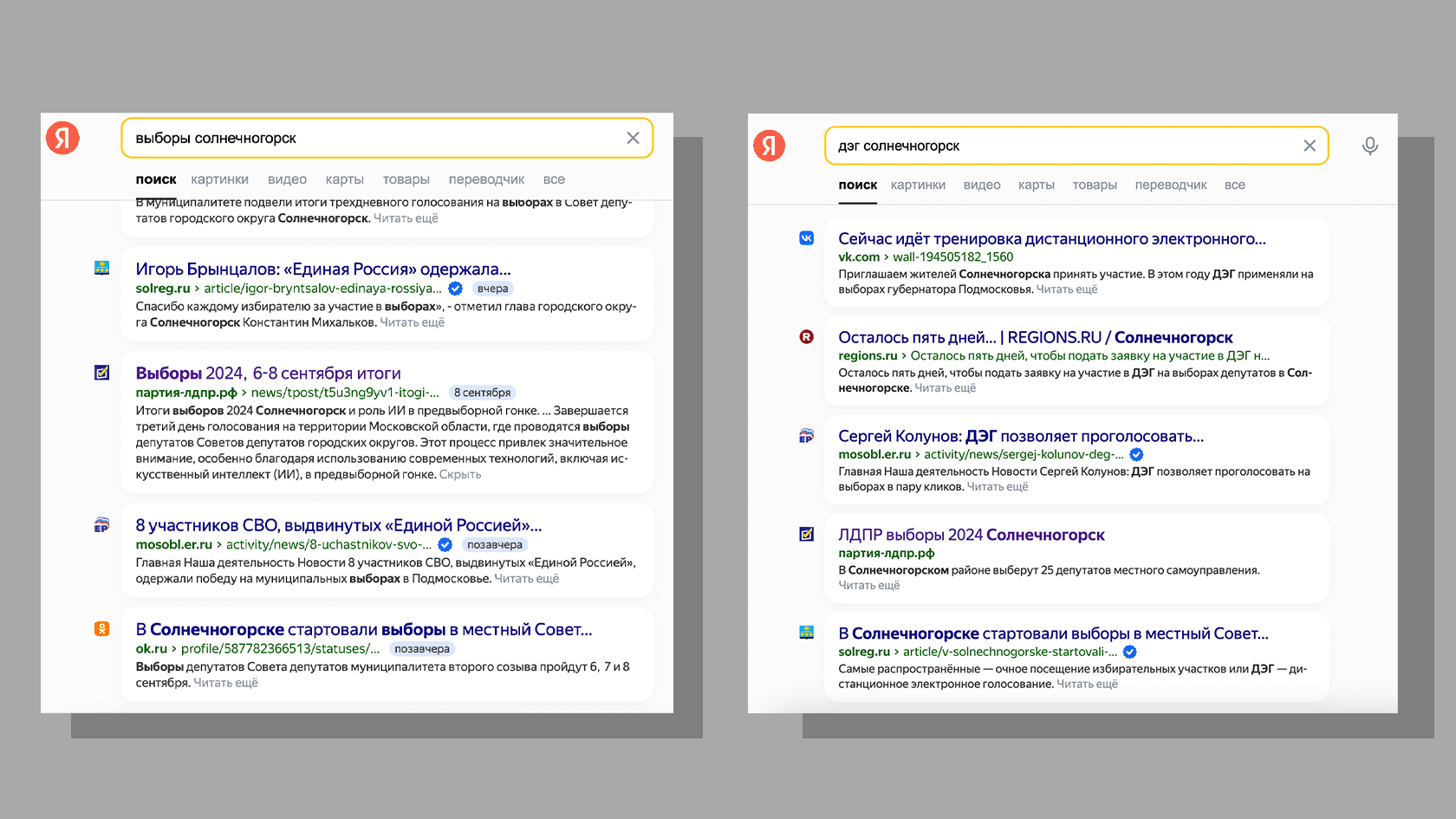Open 'товары' tab in right window

(1095, 185)
